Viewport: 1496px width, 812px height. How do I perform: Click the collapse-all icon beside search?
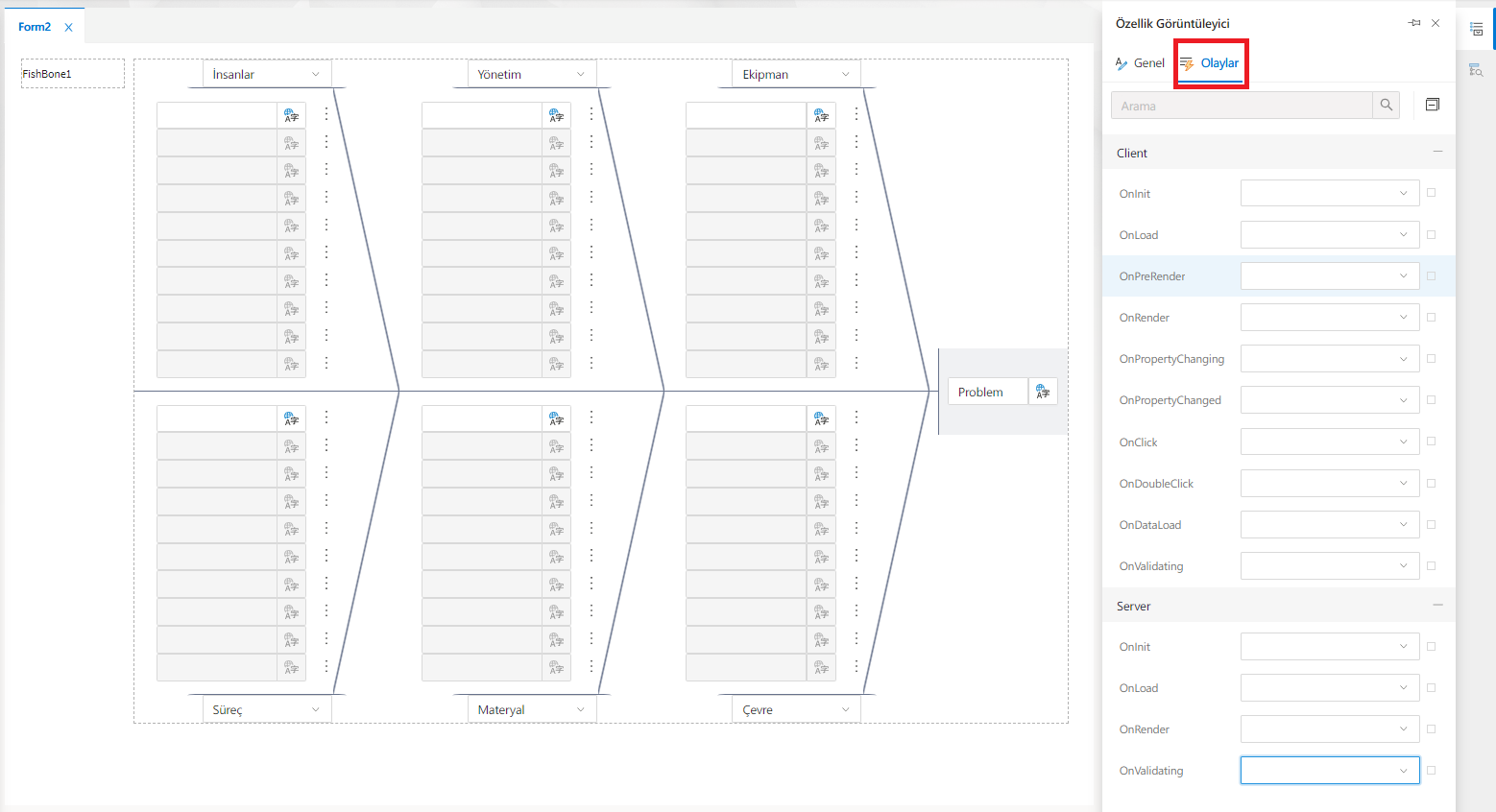[x=1433, y=105]
